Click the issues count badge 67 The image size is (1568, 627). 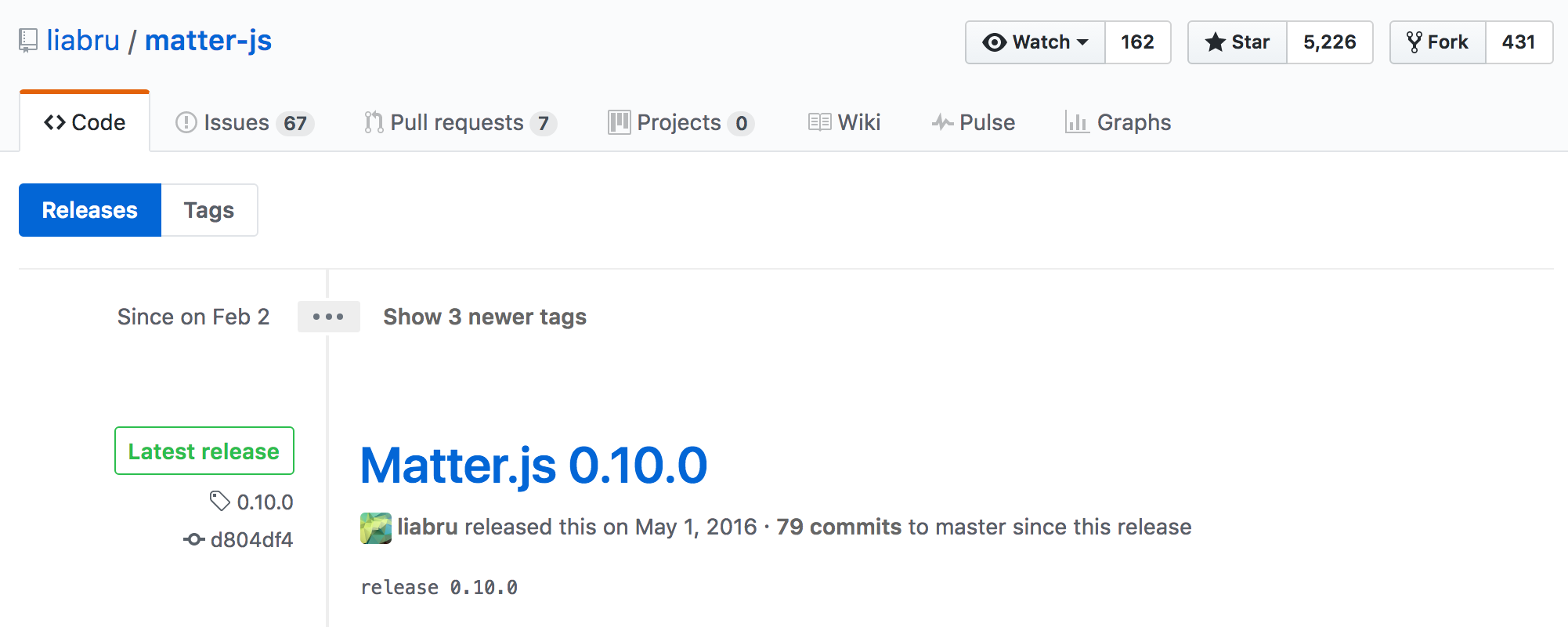pos(295,123)
